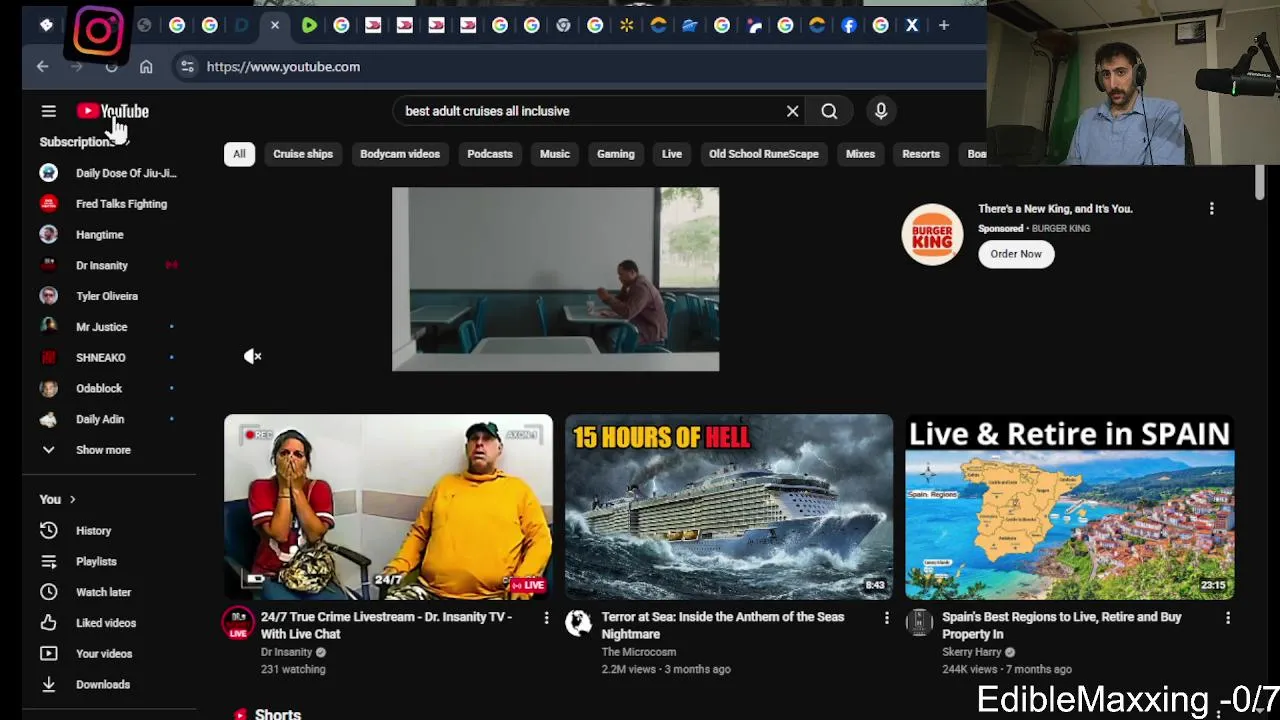Open The Microcosm channel avatar
This screenshot has width=1280, height=720.
click(578, 623)
